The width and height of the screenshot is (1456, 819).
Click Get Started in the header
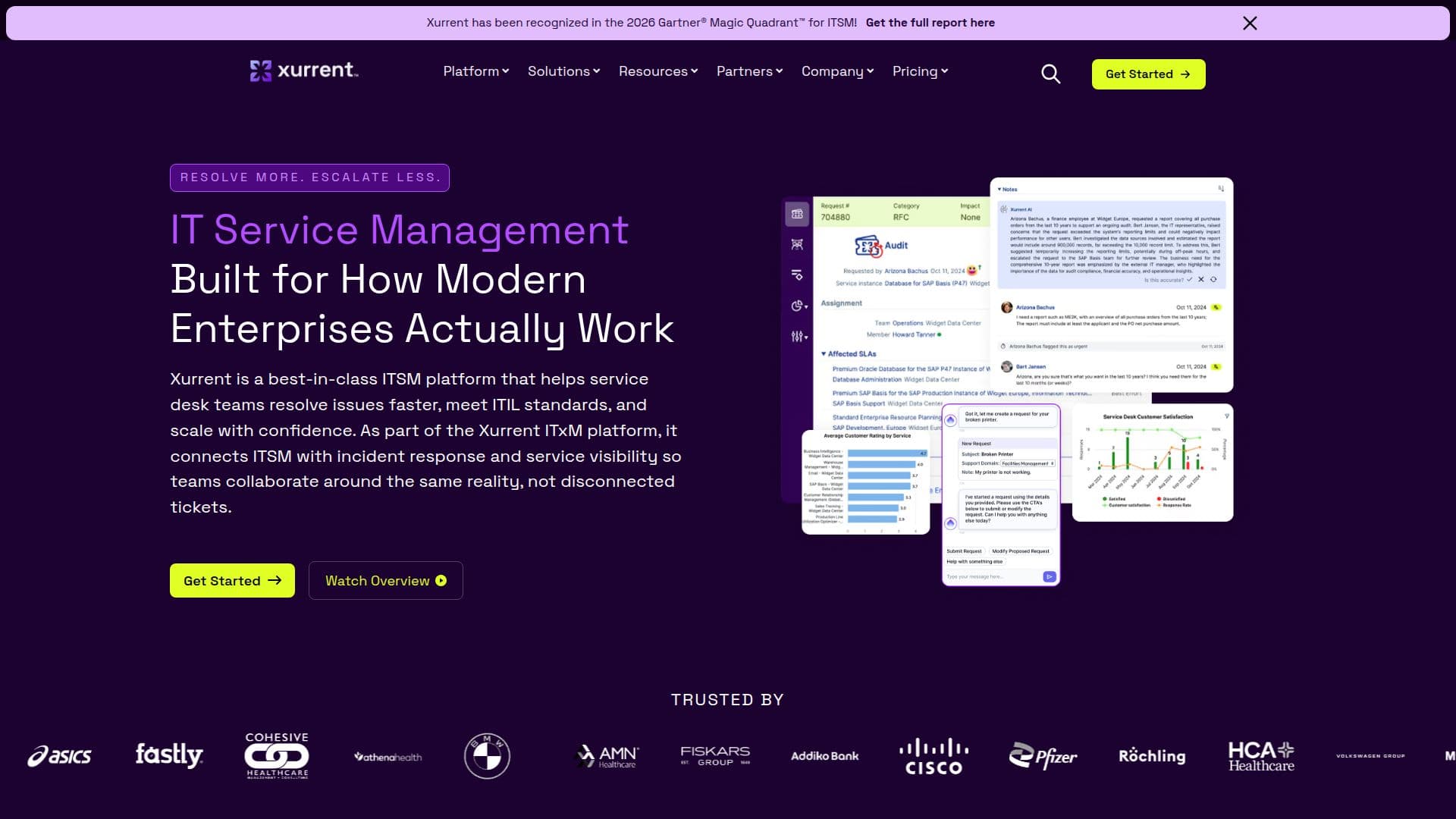pos(1148,74)
